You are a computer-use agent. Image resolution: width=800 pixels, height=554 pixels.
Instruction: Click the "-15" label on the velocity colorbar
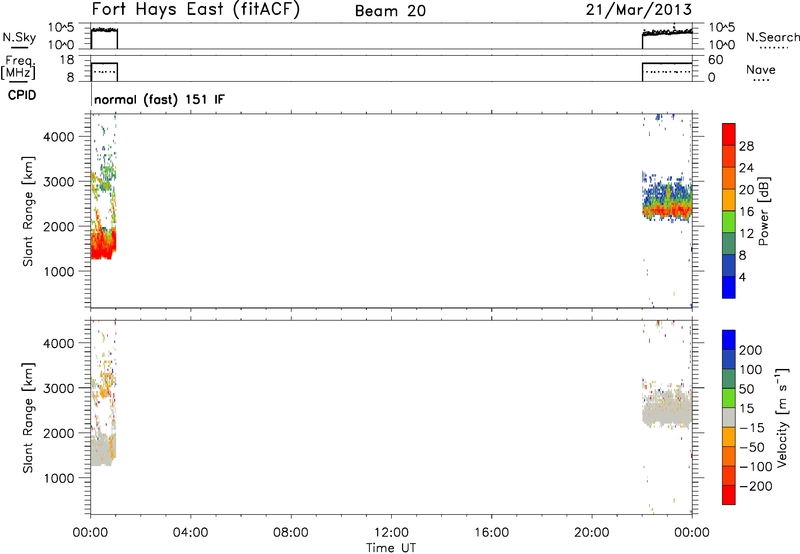tap(752, 428)
